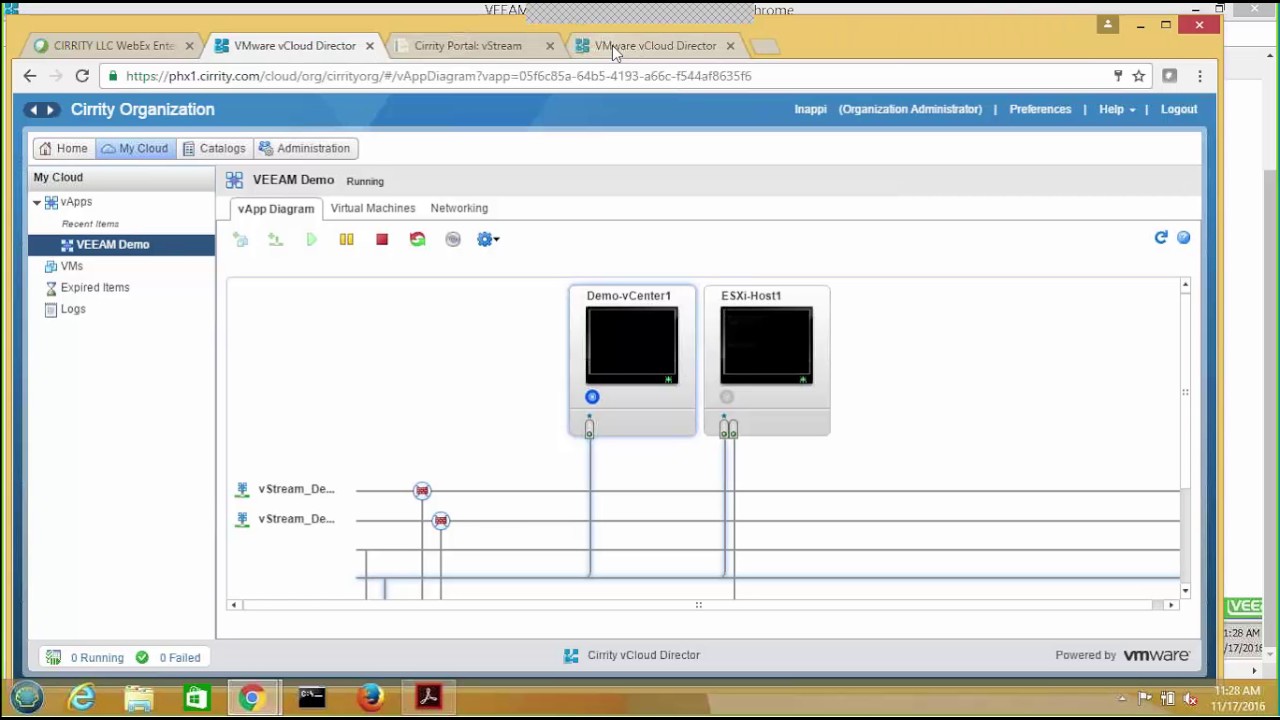The height and width of the screenshot is (720, 1280).
Task: Open the Catalogs section
Action: [214, 148]
